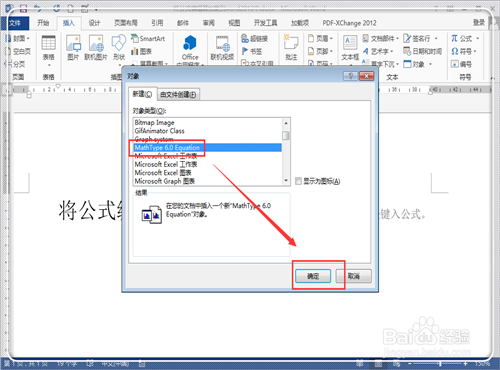The height and width of the screenshot is (370, 500).
Task: Select Bitmap Image in object list
Action: 208,123
